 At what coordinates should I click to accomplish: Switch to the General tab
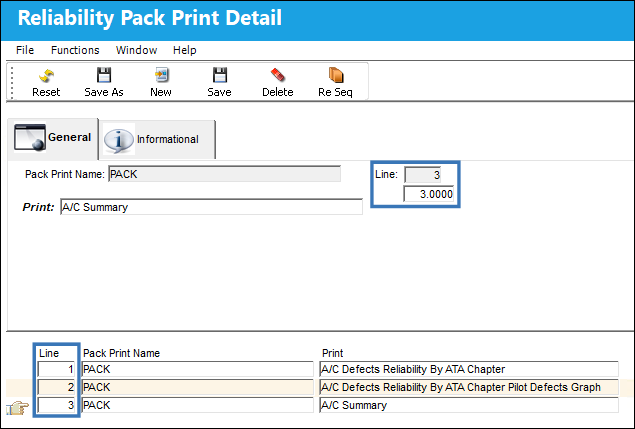(53, 139)
